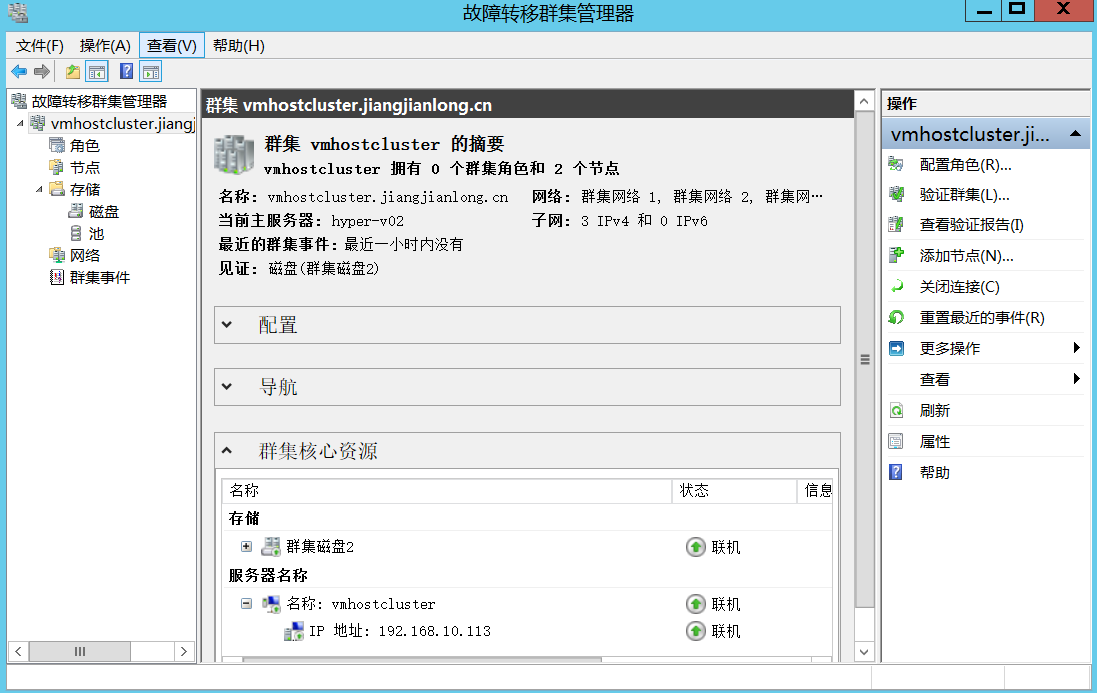1097x693 pixels.
Task: Click the 名称 column header
Action: click(447, 491)
